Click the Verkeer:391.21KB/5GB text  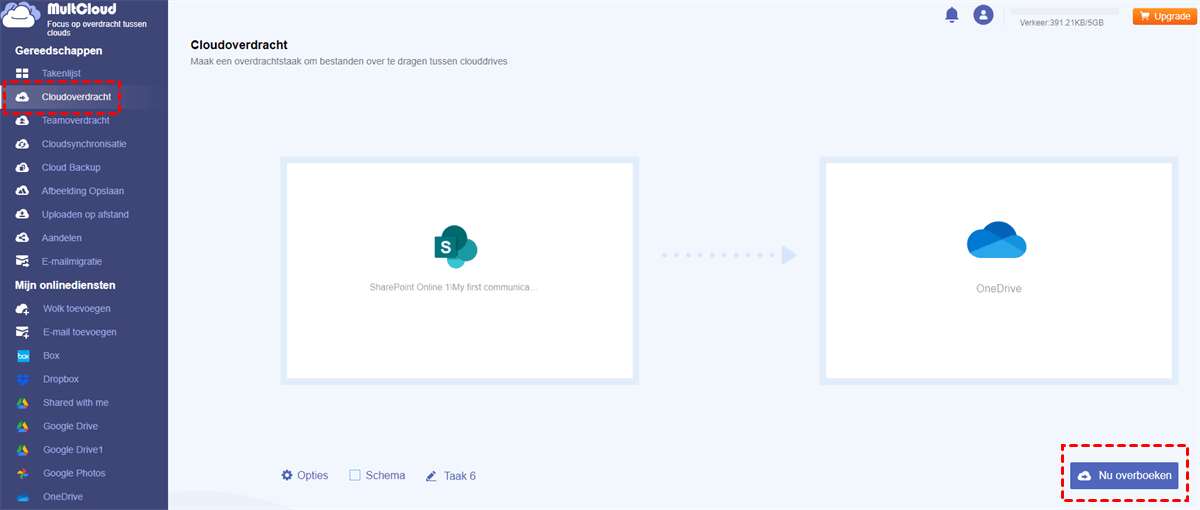(x=1061, y=22)
